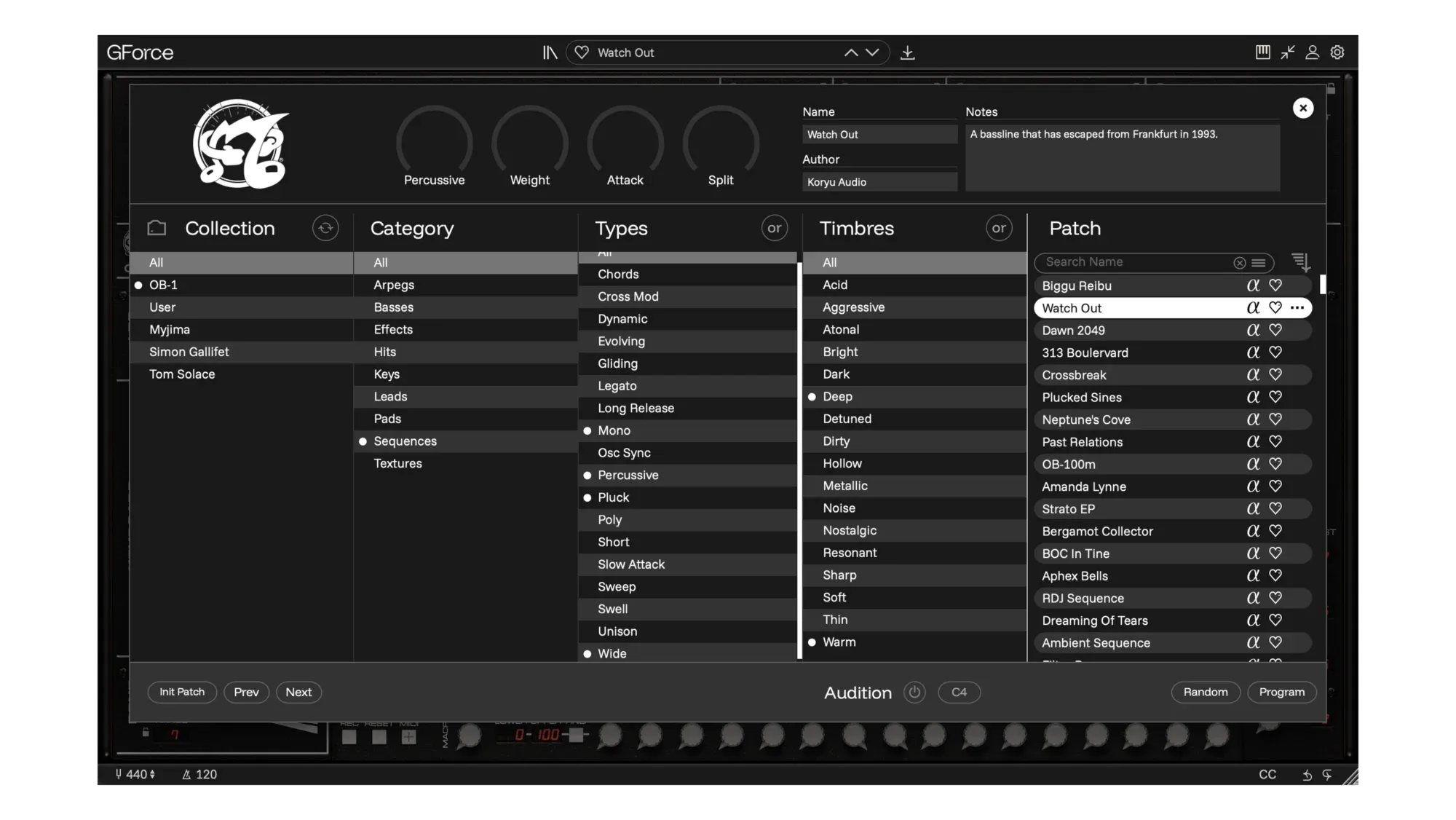Open the C4 audition note selector
1456x820 pixels.
click(959, 692)
